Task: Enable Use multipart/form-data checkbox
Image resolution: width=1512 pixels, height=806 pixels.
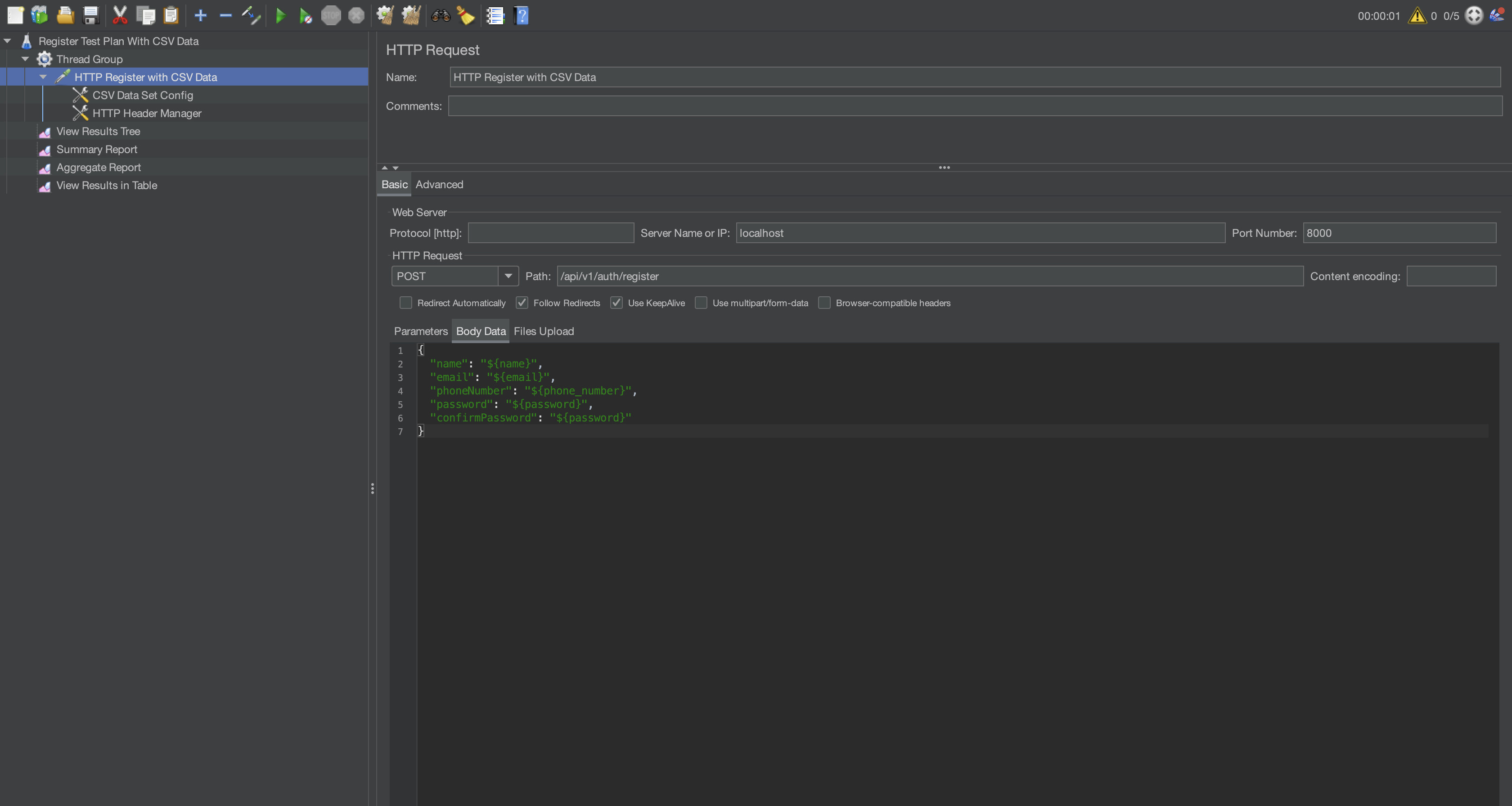Action: coord(701,303)
